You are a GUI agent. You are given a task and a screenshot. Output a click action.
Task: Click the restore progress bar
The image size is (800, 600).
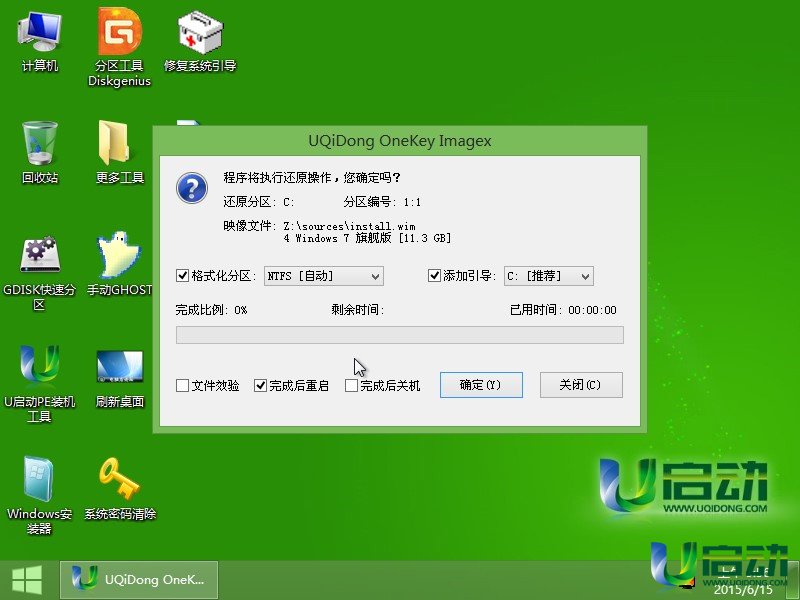point(399,335)
